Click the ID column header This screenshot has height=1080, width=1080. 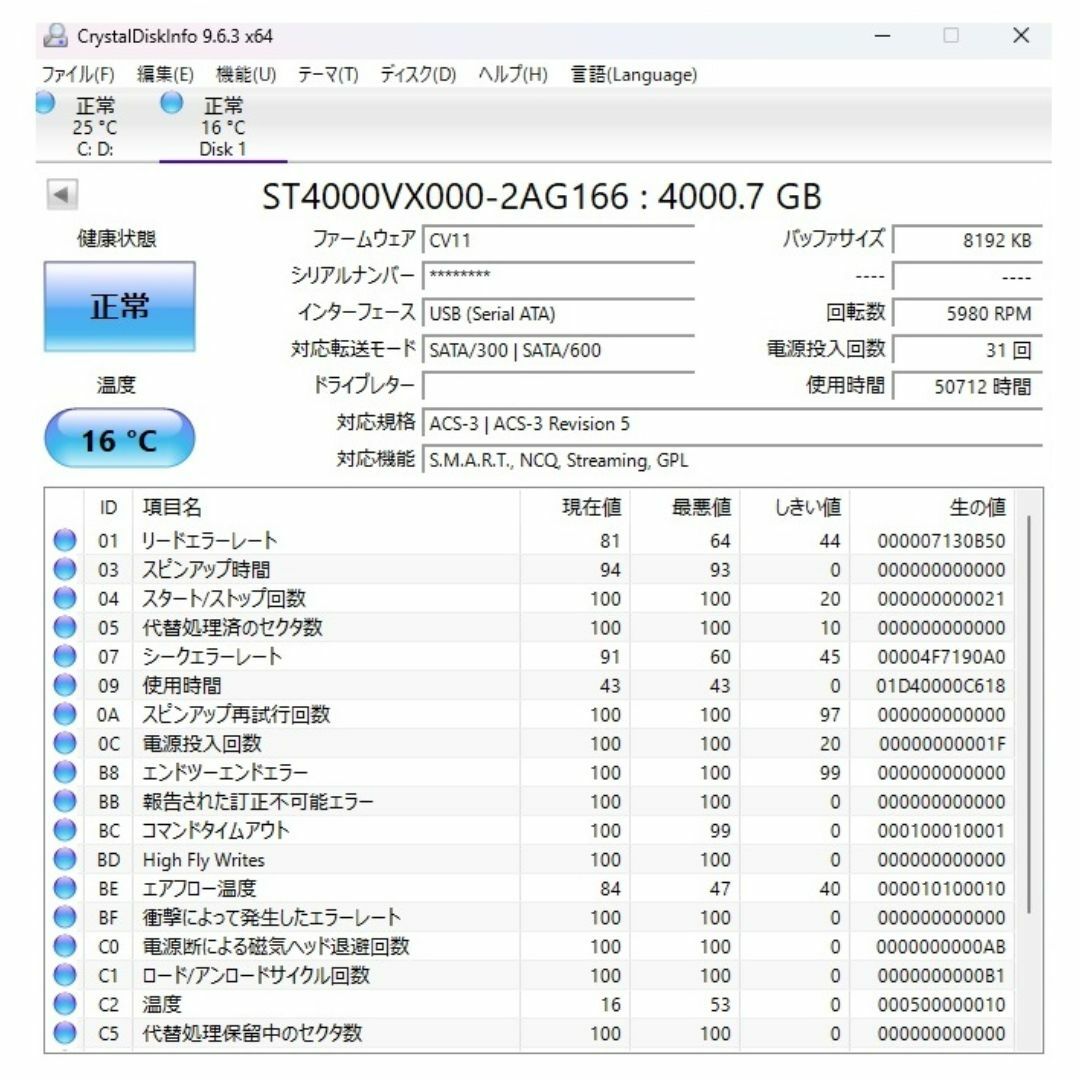coord(108,507)
